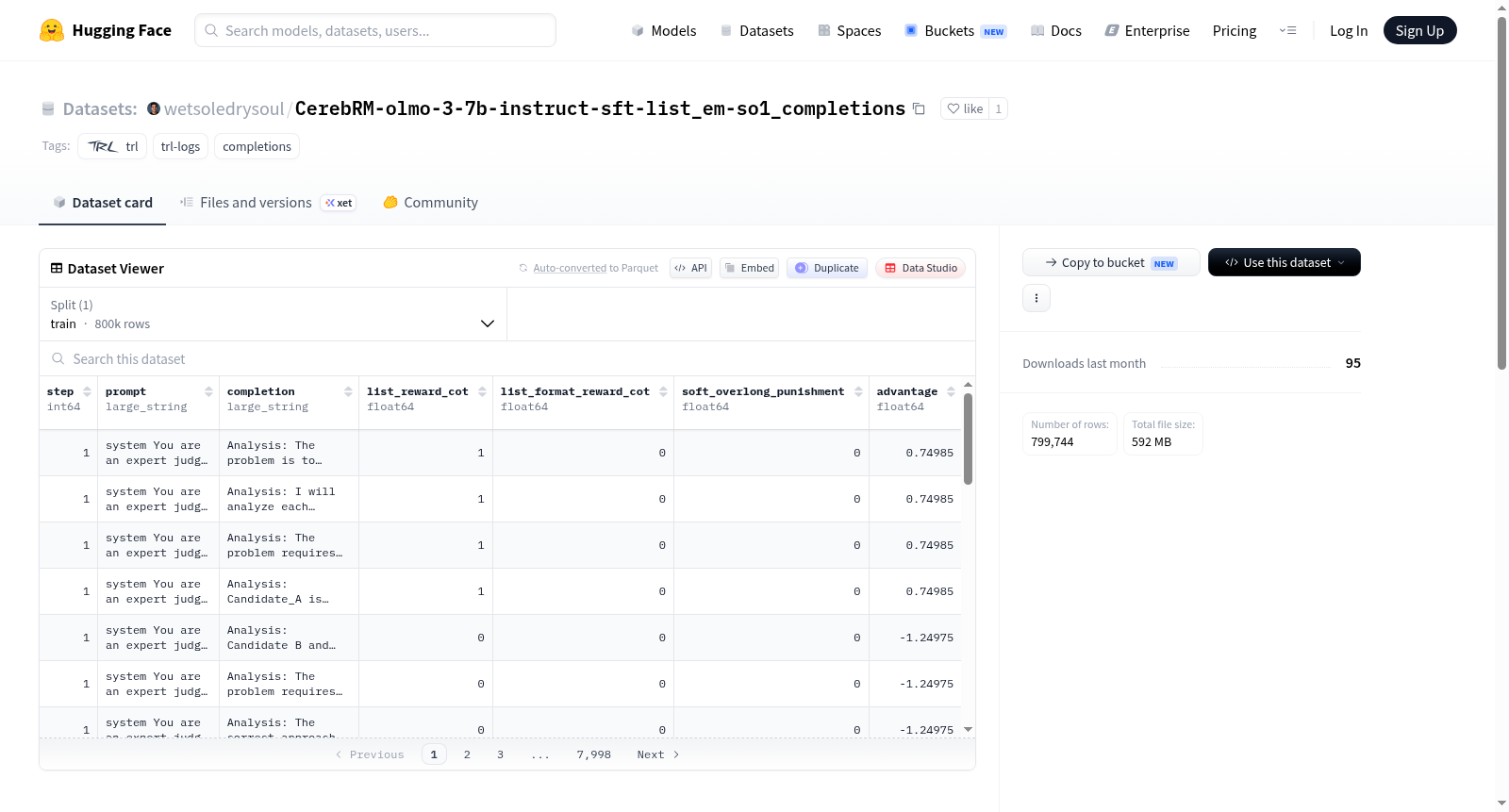
Task: Click the table vertical scrollbar thumb
Action: [968, 439]
